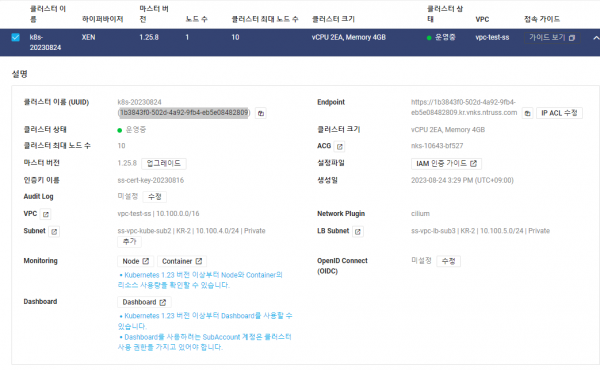The image size is (600, 370).
Task: Select the highlighted cluster UUID text
Action: pyautogui.click(x=184, y=112)
